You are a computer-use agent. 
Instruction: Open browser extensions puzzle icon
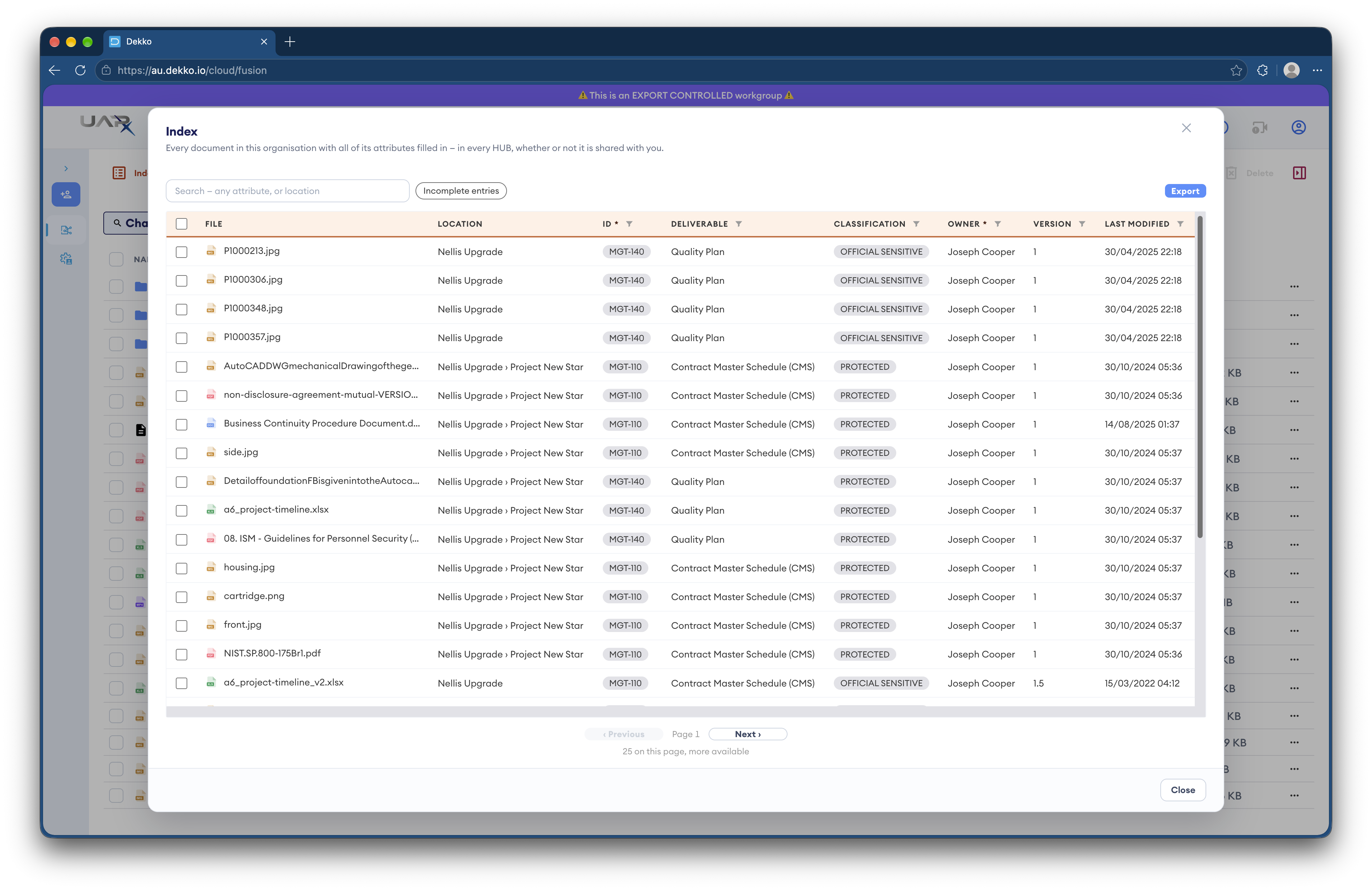pos(1263,70)
